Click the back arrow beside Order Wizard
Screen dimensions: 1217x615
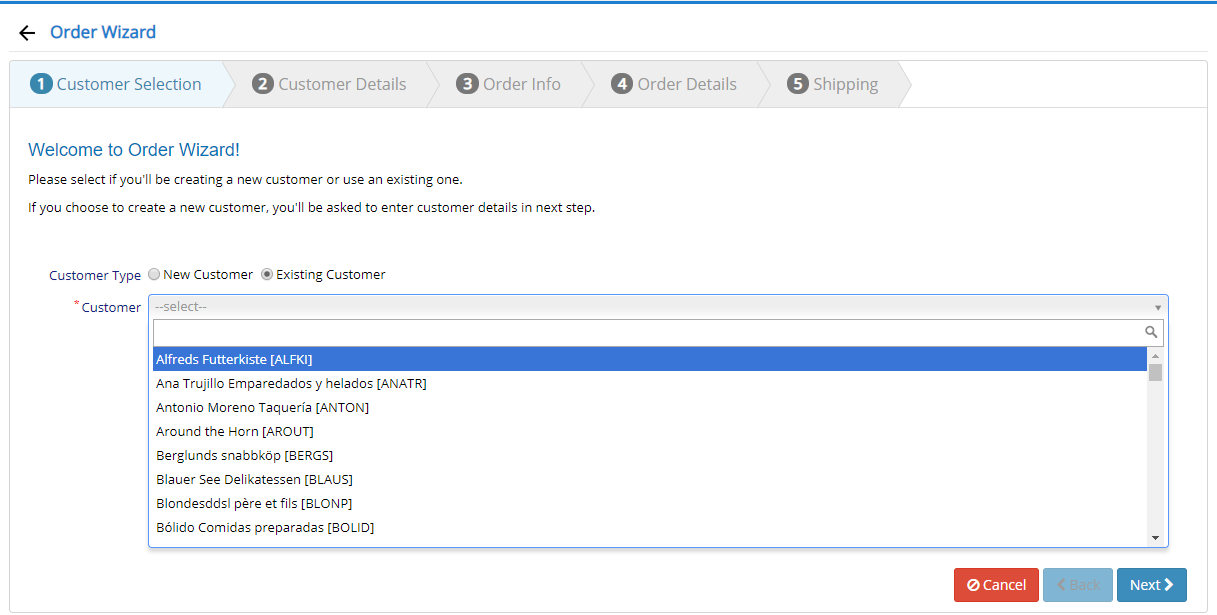(x=27, y=33)
